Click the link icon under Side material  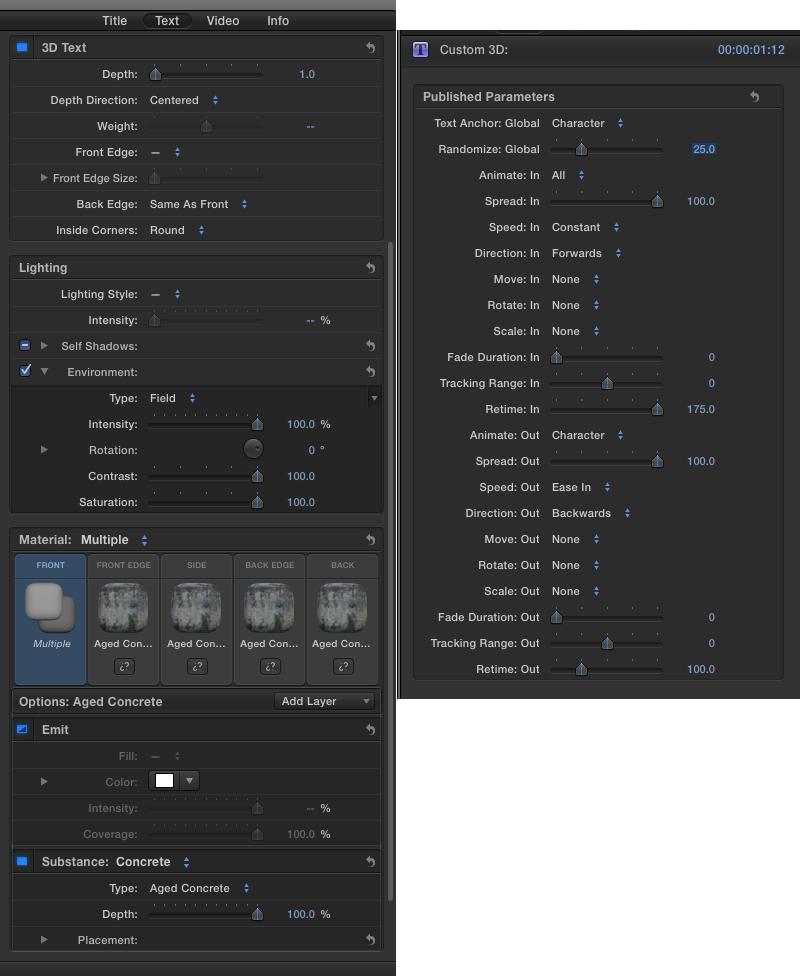click(197, 666)
